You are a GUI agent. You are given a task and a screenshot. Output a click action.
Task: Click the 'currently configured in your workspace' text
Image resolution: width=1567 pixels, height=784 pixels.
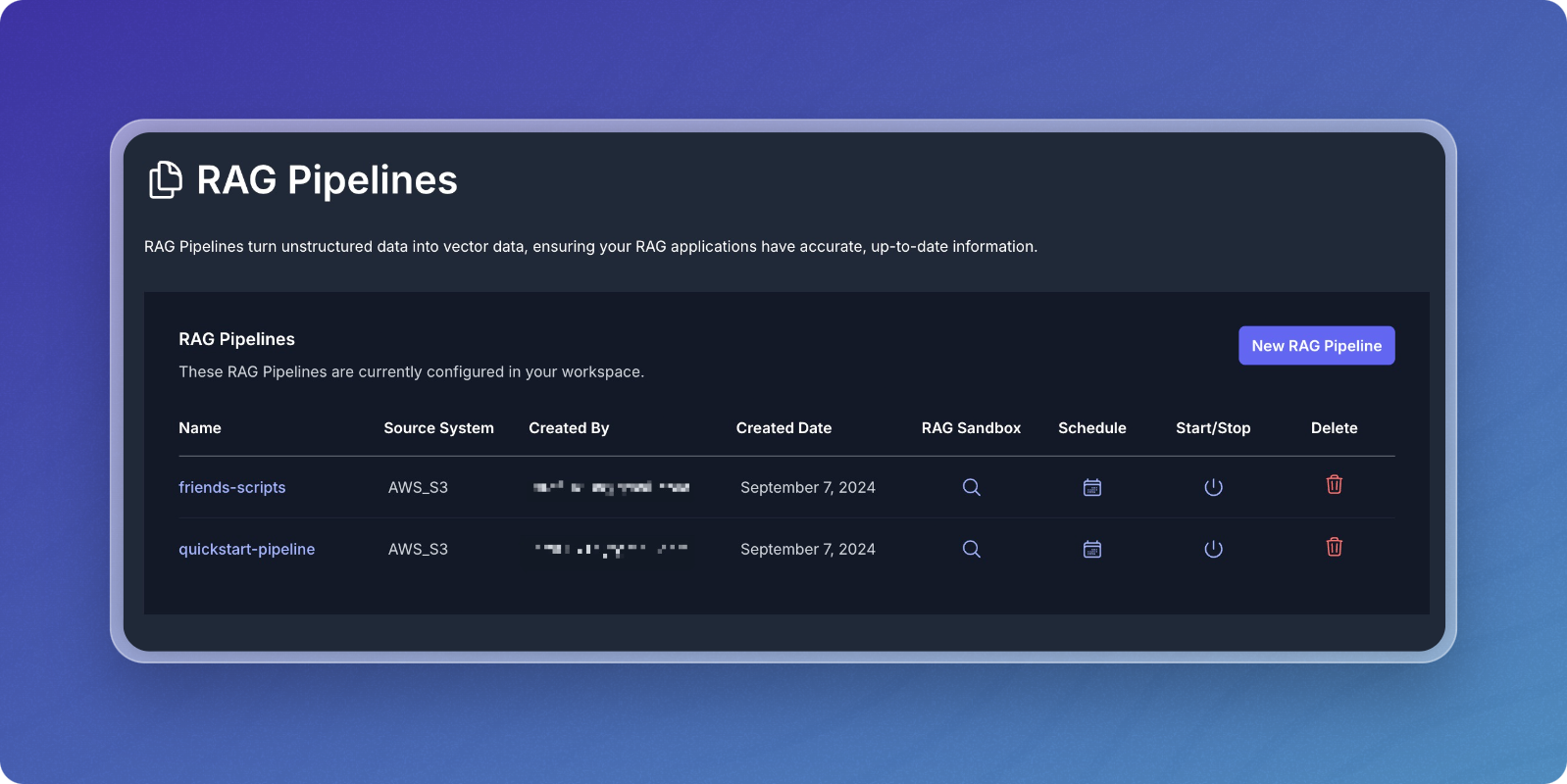point(501,372)
